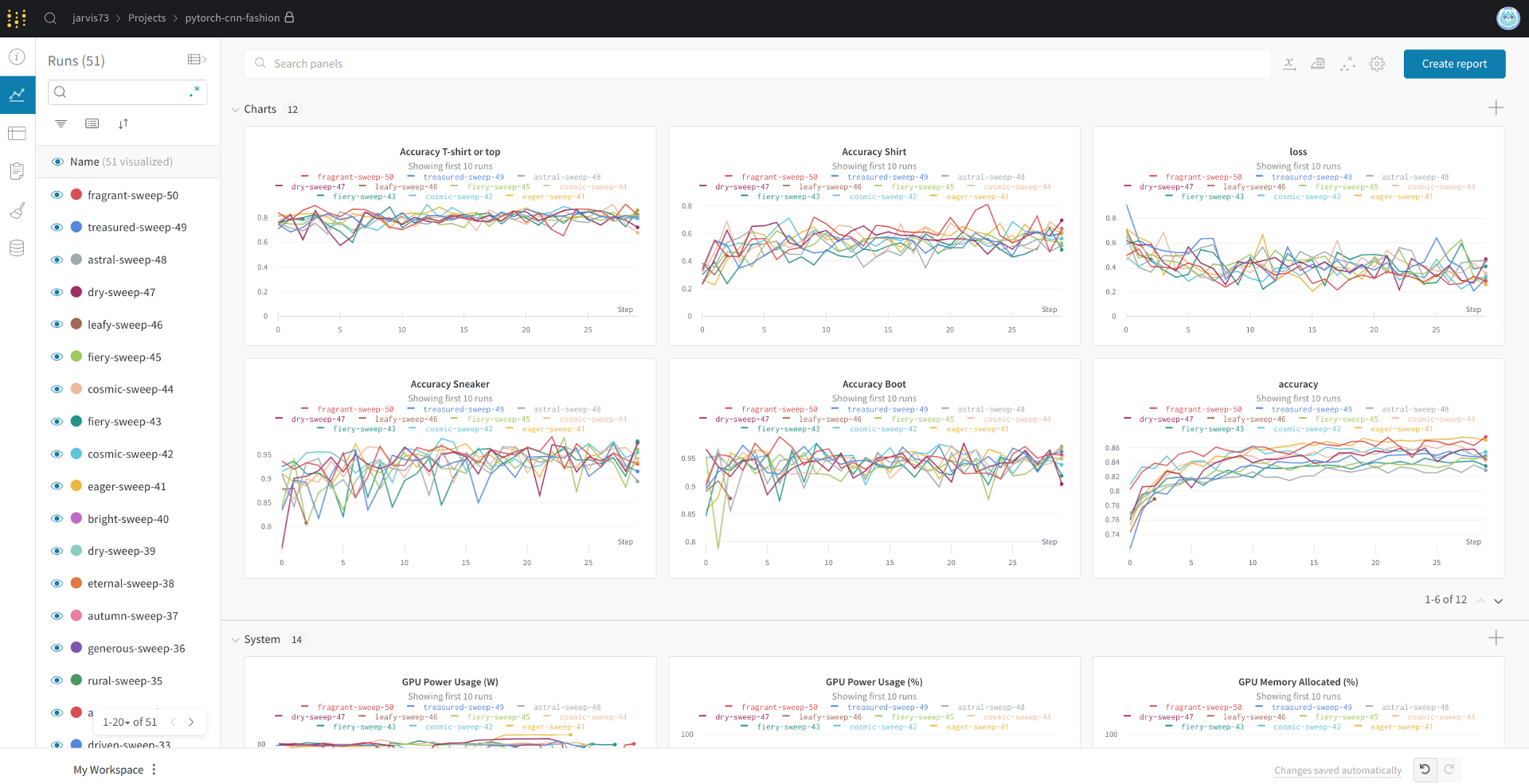Click the GPU Memory Allocated (%) chart title
The height and width of the screenshot is (784, 1529).
1298,682
